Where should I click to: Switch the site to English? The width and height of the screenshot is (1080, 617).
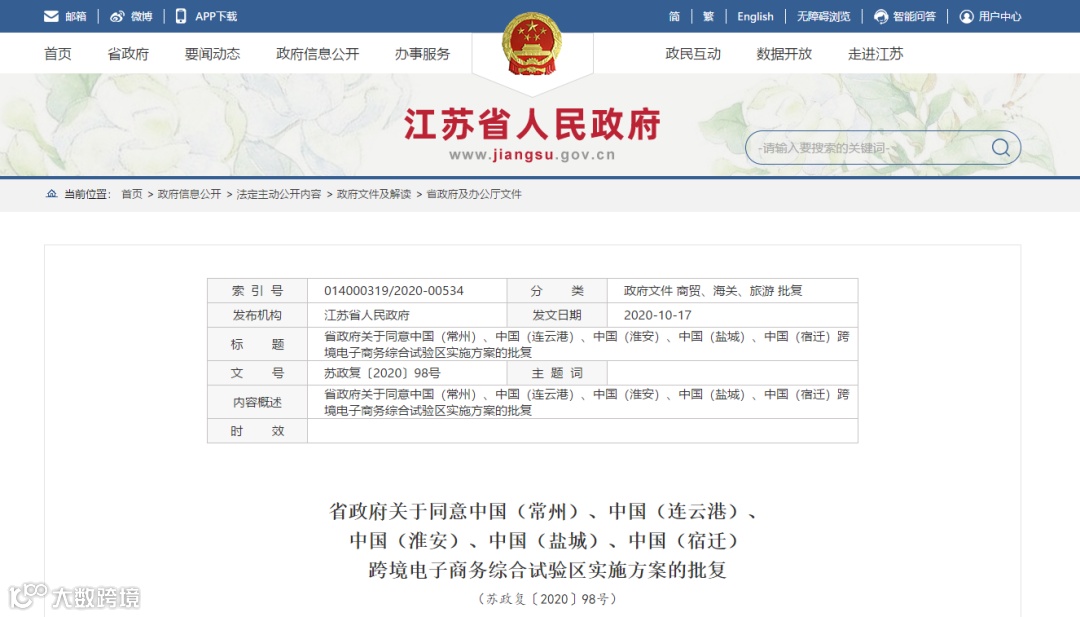(x=755, y=17)
